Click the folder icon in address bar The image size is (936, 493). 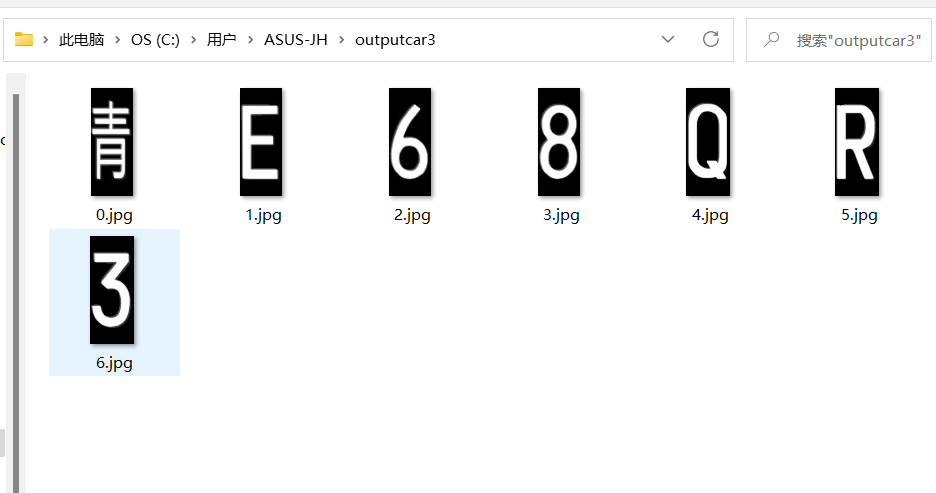[24, 39]
